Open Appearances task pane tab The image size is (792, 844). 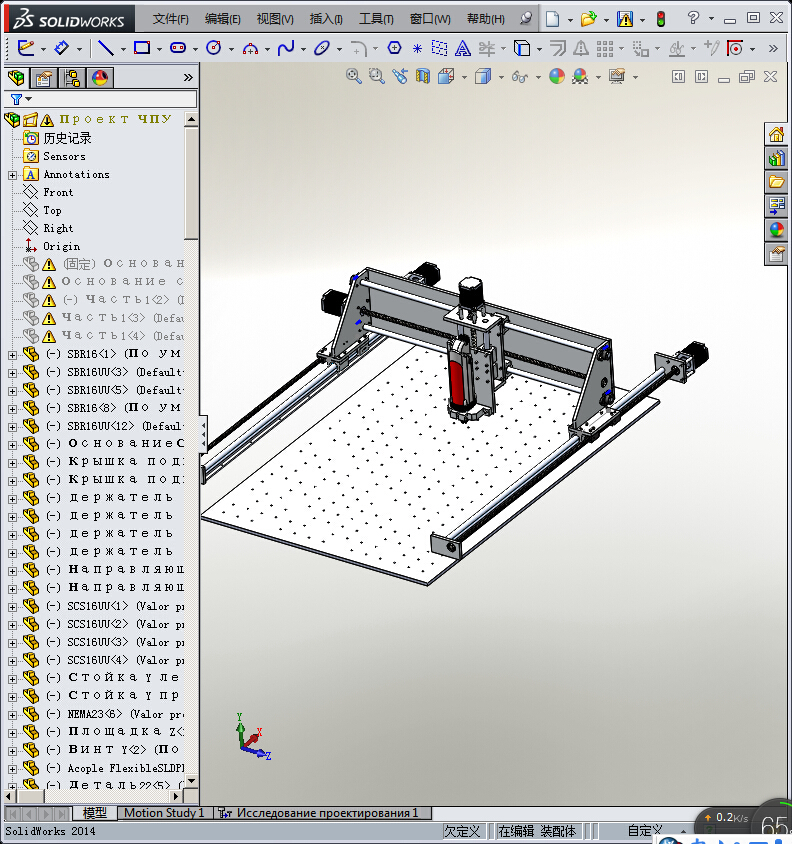776,230
